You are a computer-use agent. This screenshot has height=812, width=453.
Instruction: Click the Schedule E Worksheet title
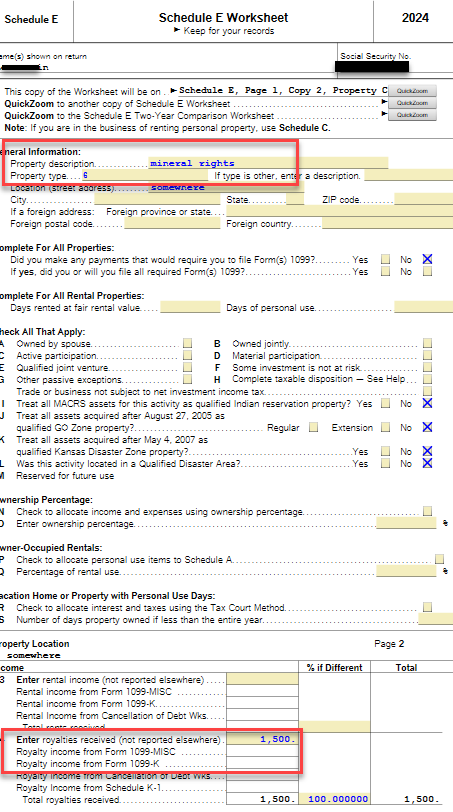click(223, 18)
